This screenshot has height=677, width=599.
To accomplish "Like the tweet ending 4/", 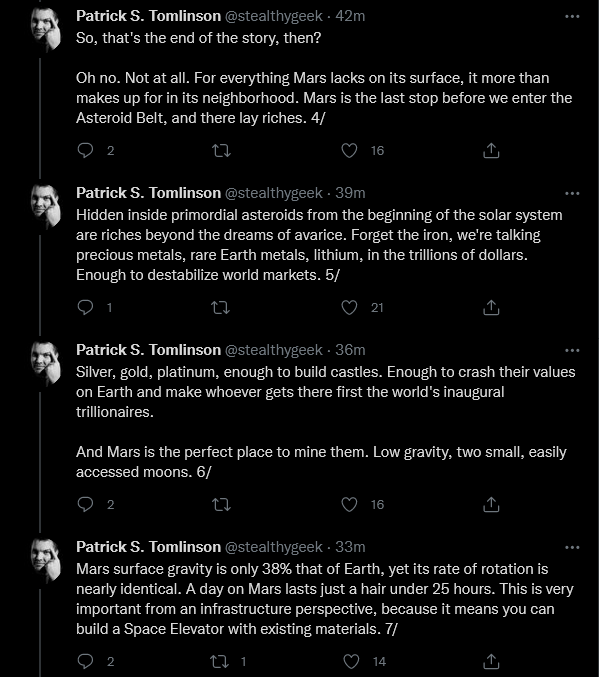I will point(349,150).
